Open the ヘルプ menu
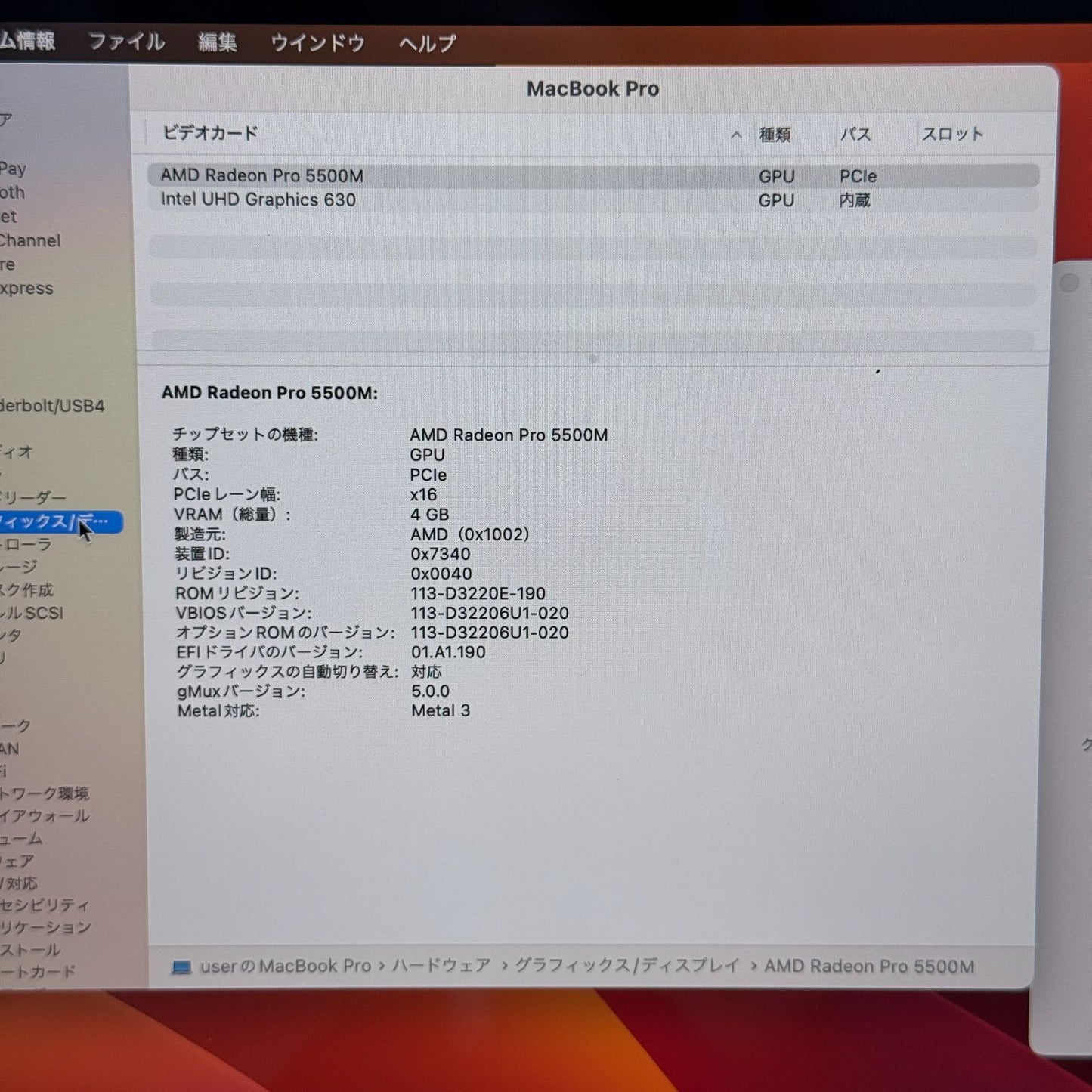1092x1092 pixels. click(427, 44)
